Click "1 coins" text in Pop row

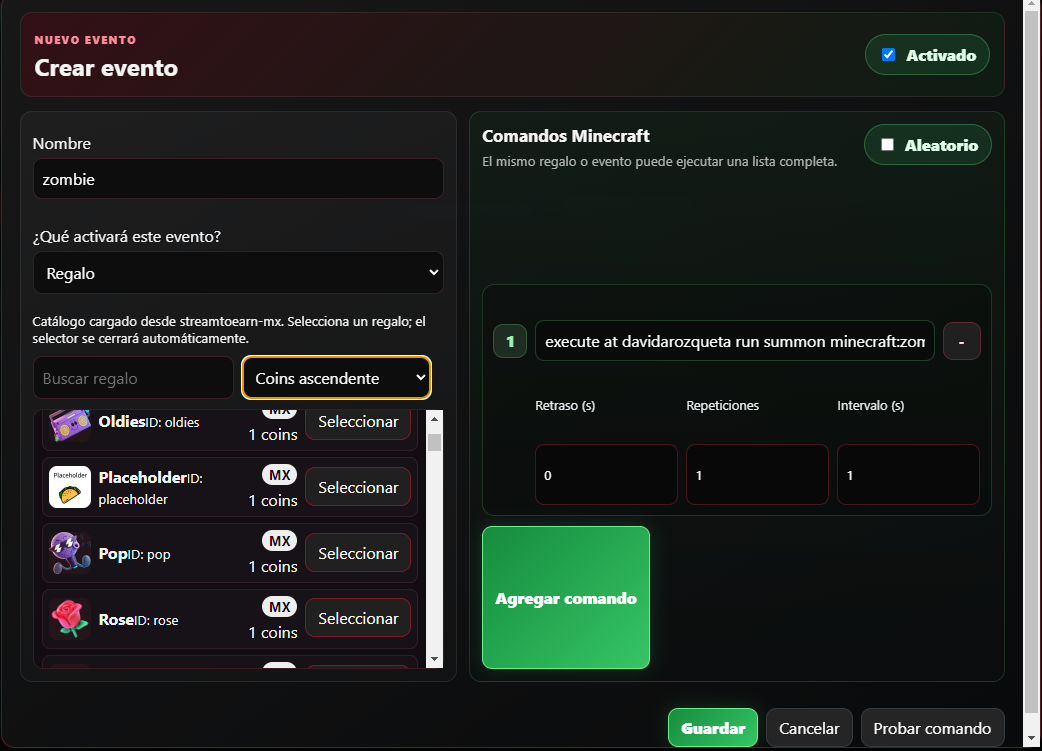click(x=272, y=566)
